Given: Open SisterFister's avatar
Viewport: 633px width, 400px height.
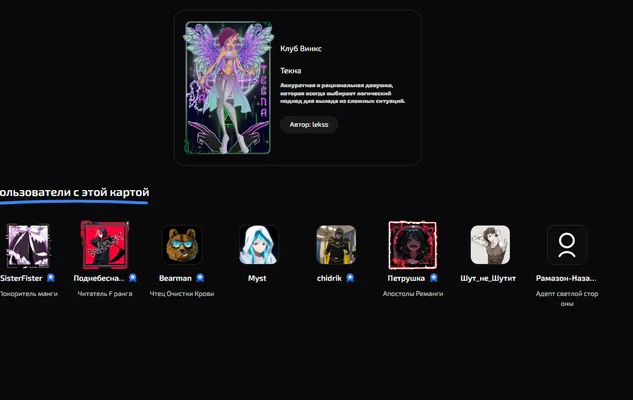Looking at the screenshot, I should [28, 245].
